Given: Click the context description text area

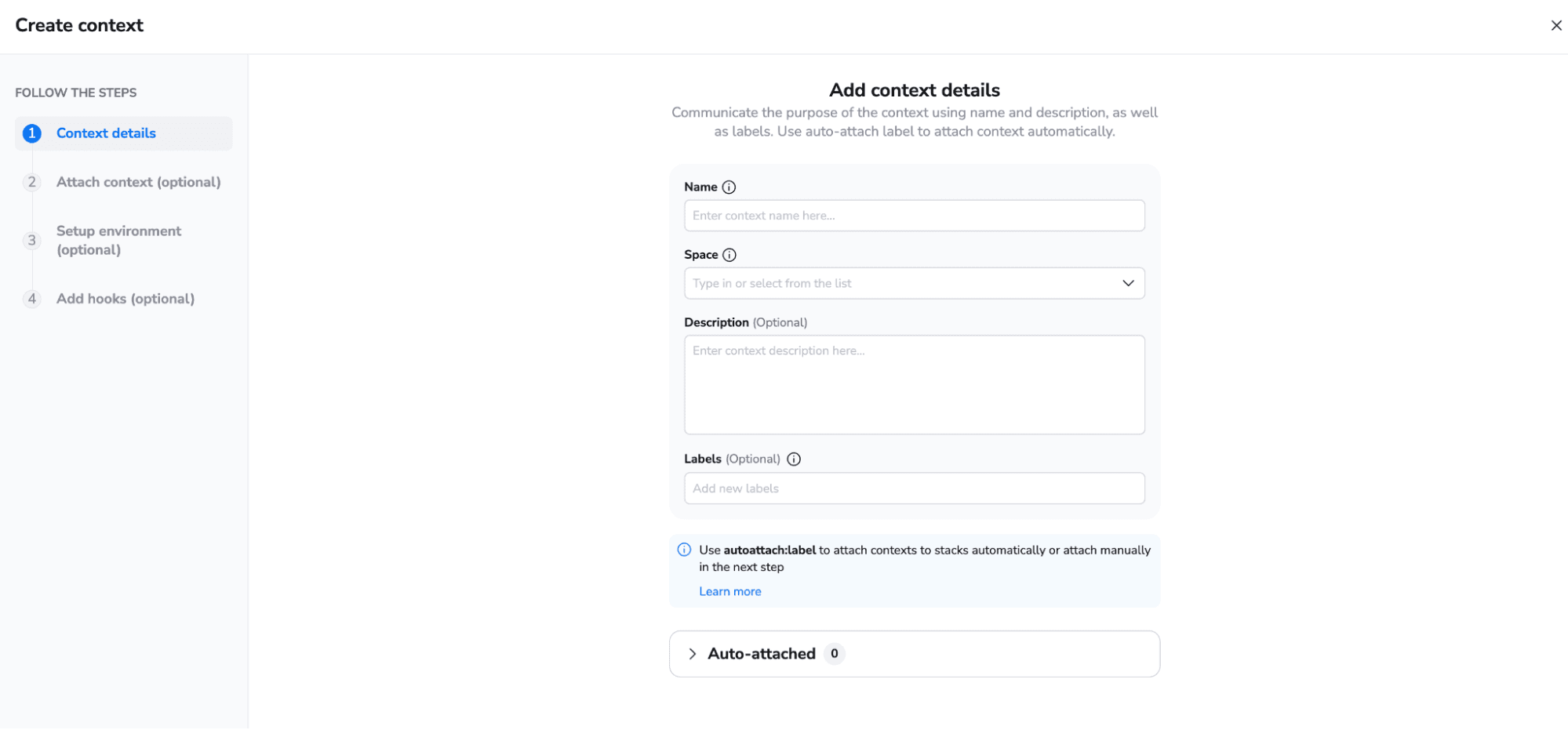Looking at the screenshot, I should pyautogui.click(x=914, y=384).
